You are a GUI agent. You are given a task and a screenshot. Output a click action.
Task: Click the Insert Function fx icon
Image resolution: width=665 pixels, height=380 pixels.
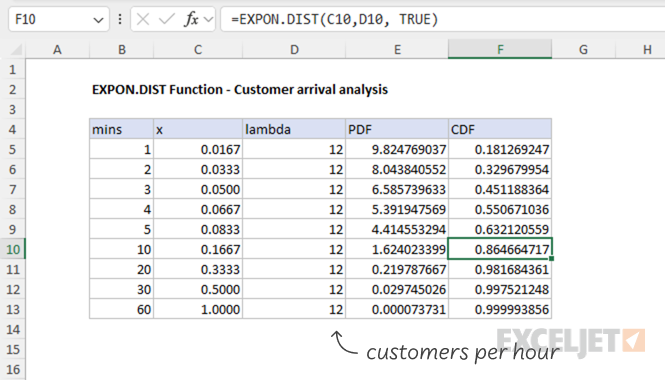[x=191, y=20]
